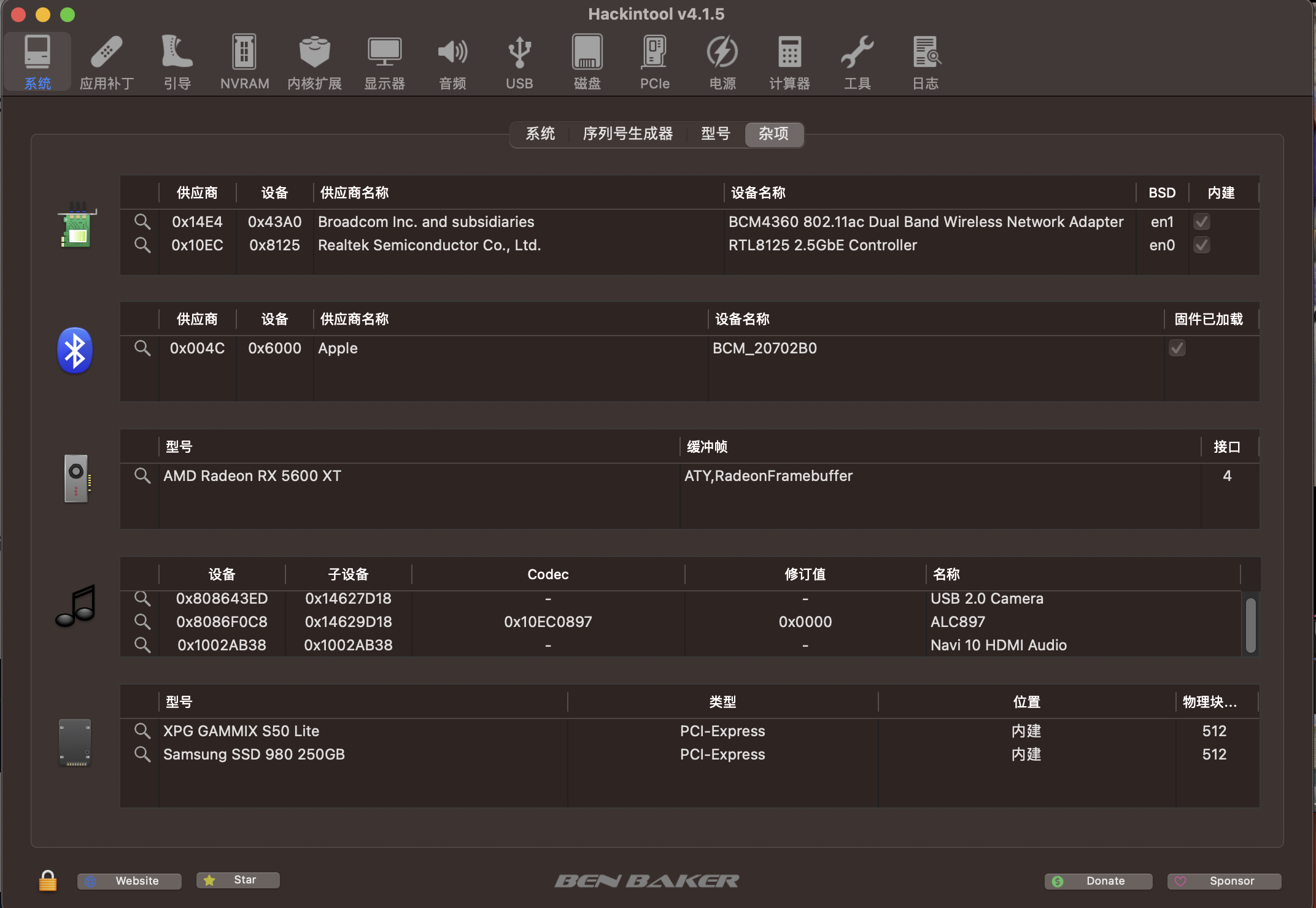Toggle the built-in checkbox for BCM4360 en1
Screen dimensions: 1316x908
click(1201, 221)
